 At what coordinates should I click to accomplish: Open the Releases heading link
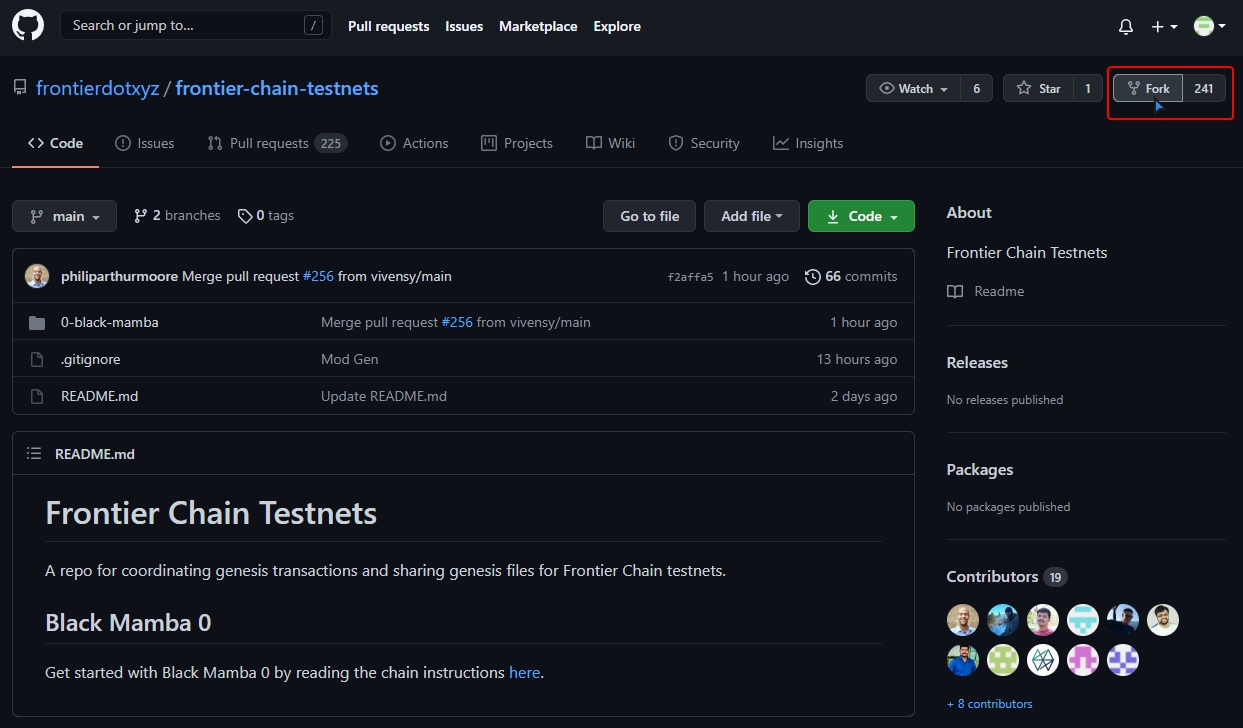(977, 362)
